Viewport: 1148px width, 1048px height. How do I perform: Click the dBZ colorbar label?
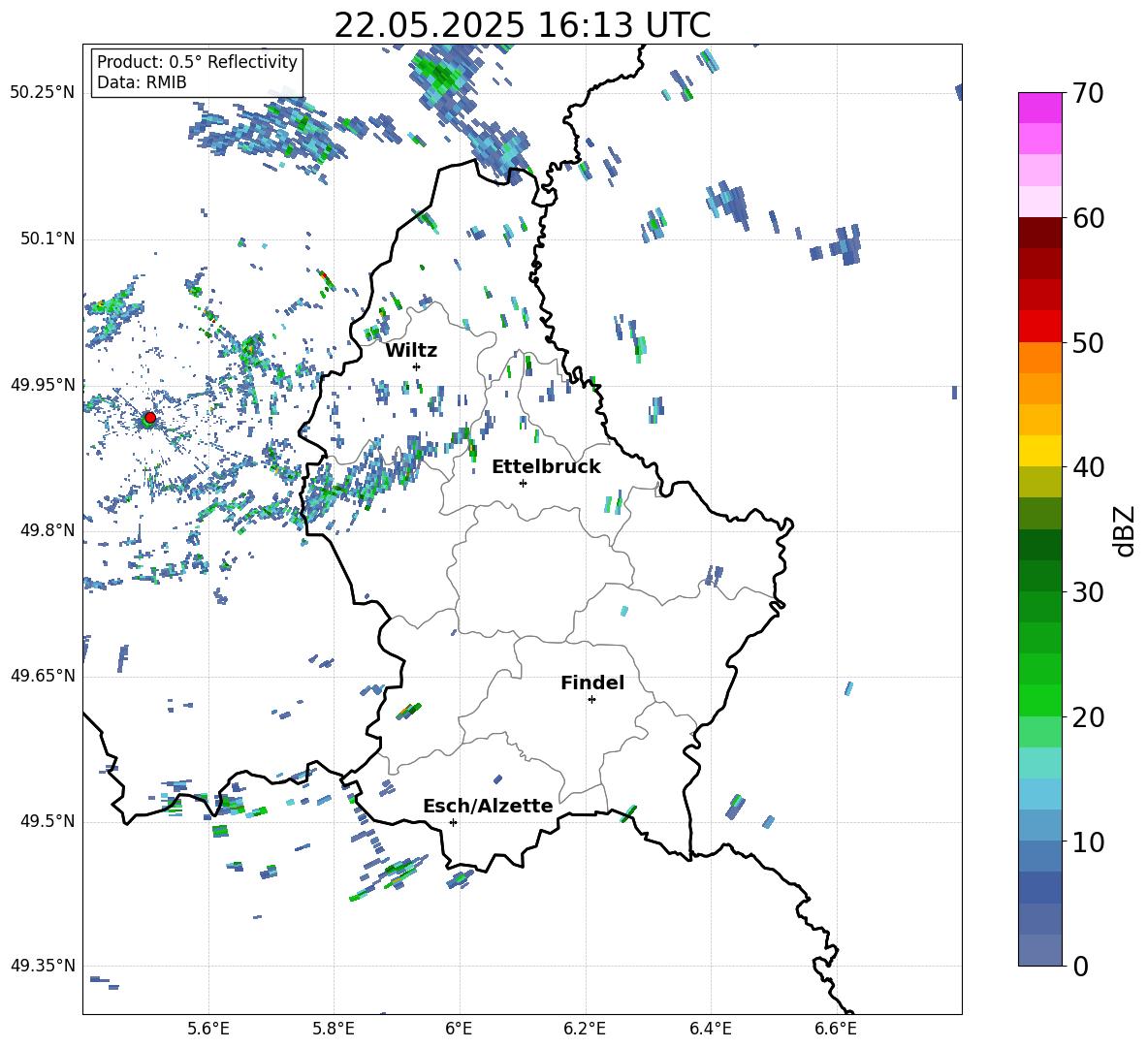click(1126, 531)
